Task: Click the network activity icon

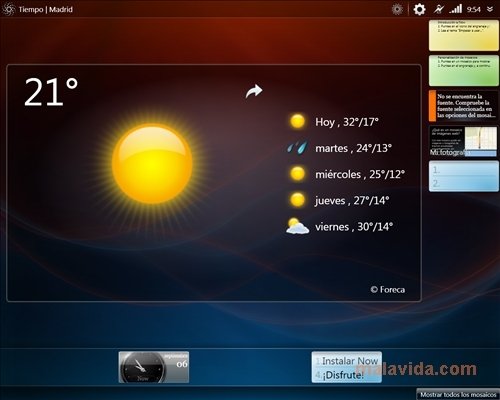Action: [439, 9]
